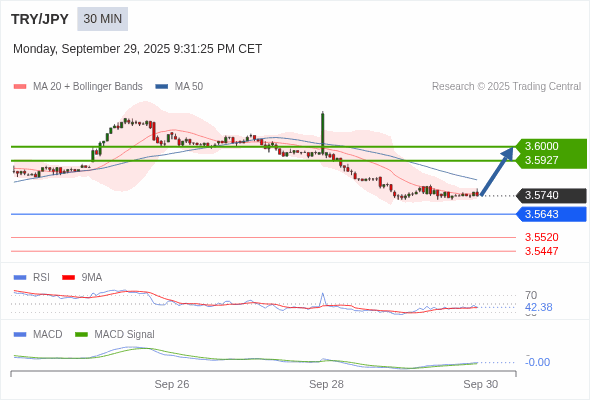The height and width of the screenshot is (400, 590).
Task: Click the date 'Monday, September 29, 2025 9:31:25 PM CET'
Action: tap(137, 49)
